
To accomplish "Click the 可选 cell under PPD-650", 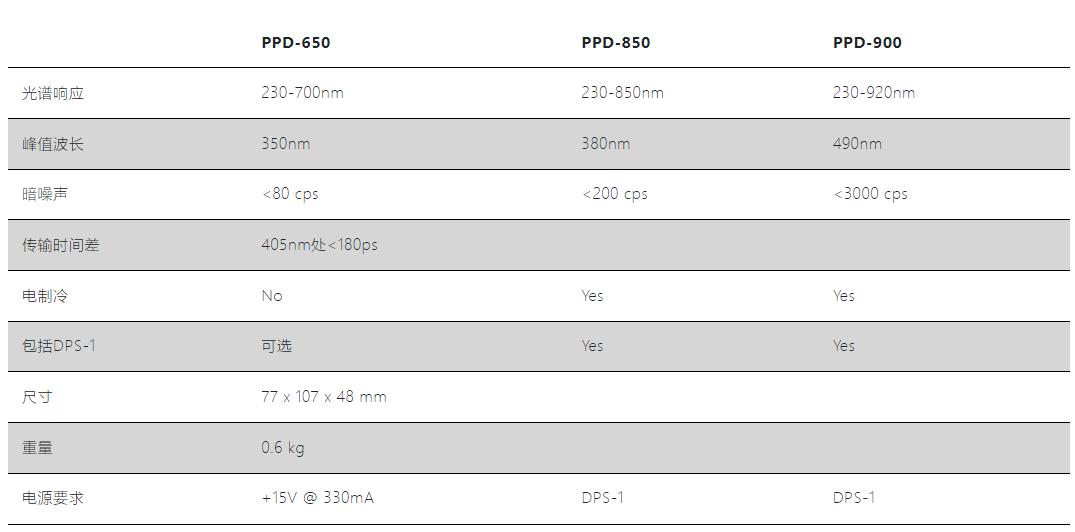I will pos(276,346).
